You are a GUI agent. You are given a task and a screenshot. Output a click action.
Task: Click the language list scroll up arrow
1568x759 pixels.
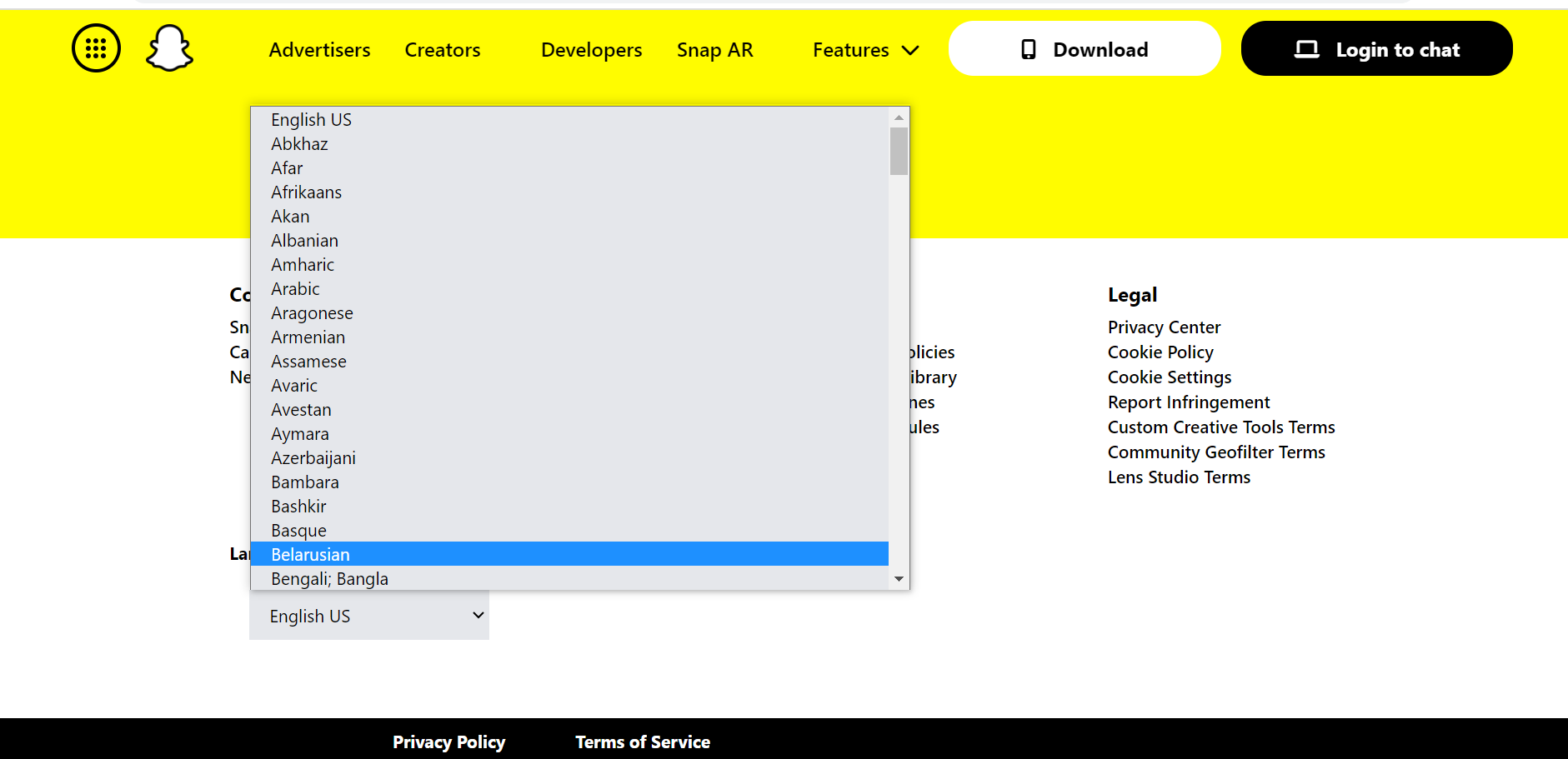click(x=899, y=117)
